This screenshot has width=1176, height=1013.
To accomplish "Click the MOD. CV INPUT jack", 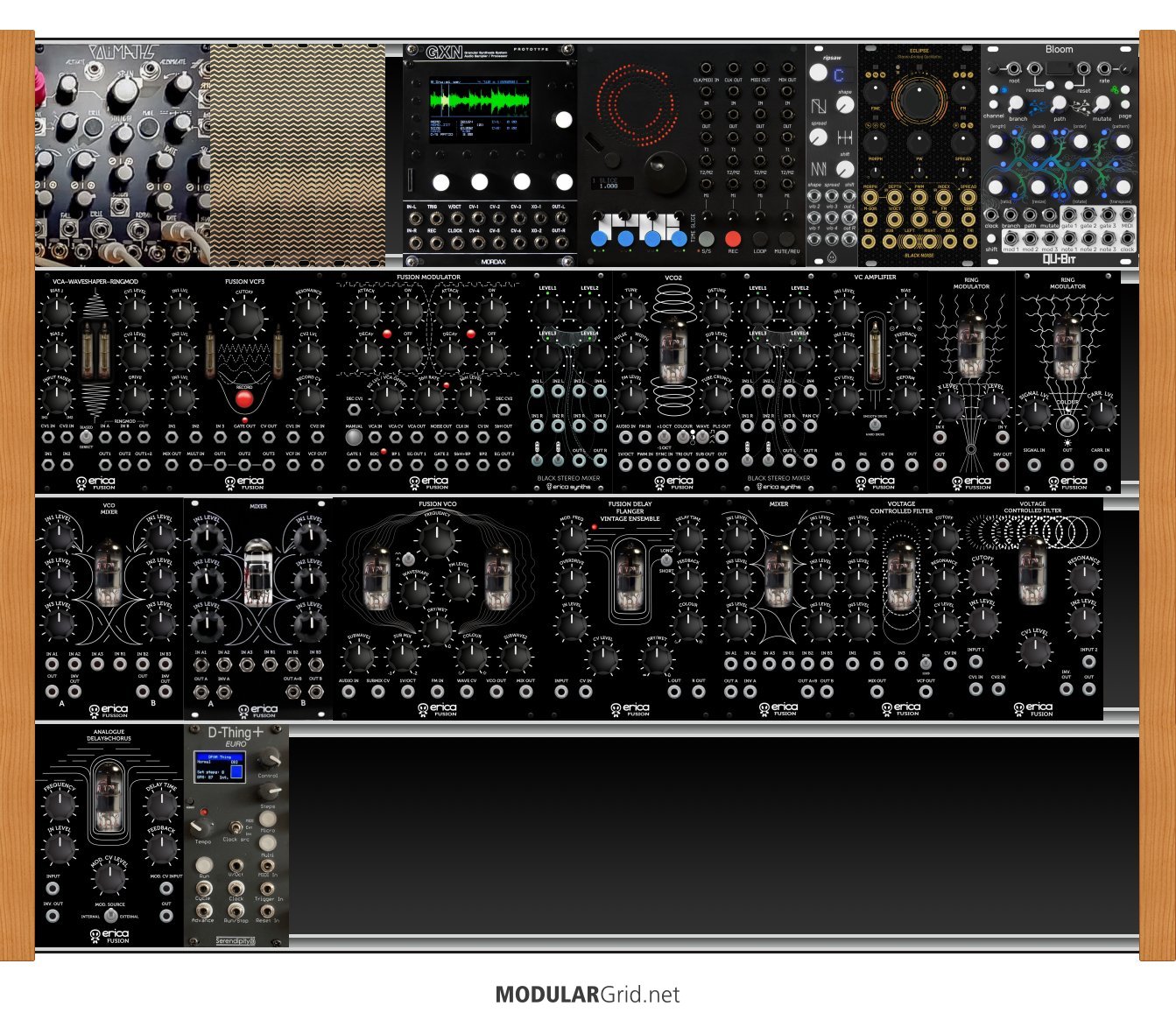I will (x=166, y=887).
